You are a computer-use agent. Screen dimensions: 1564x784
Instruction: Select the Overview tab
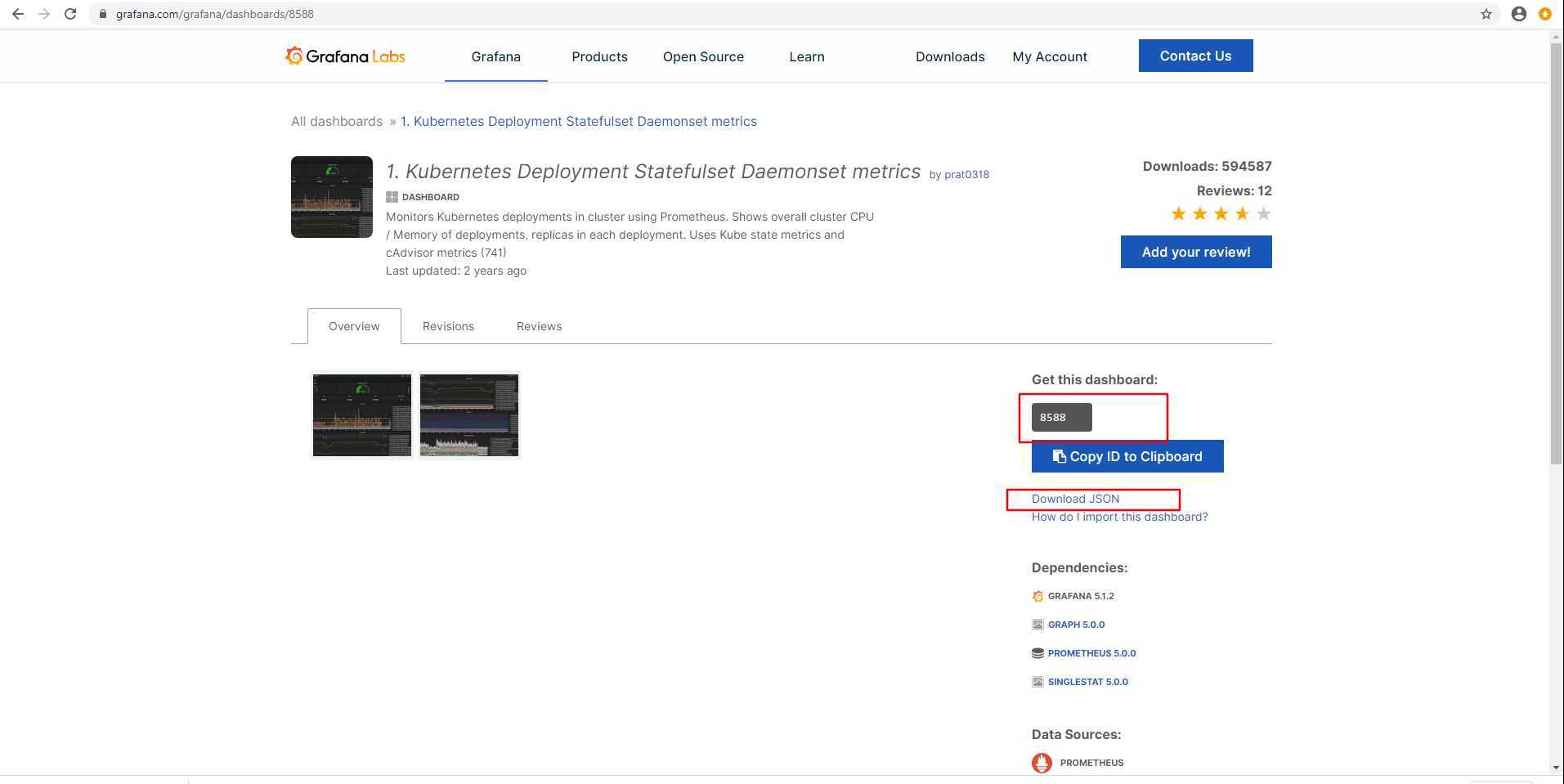point(354,326)
